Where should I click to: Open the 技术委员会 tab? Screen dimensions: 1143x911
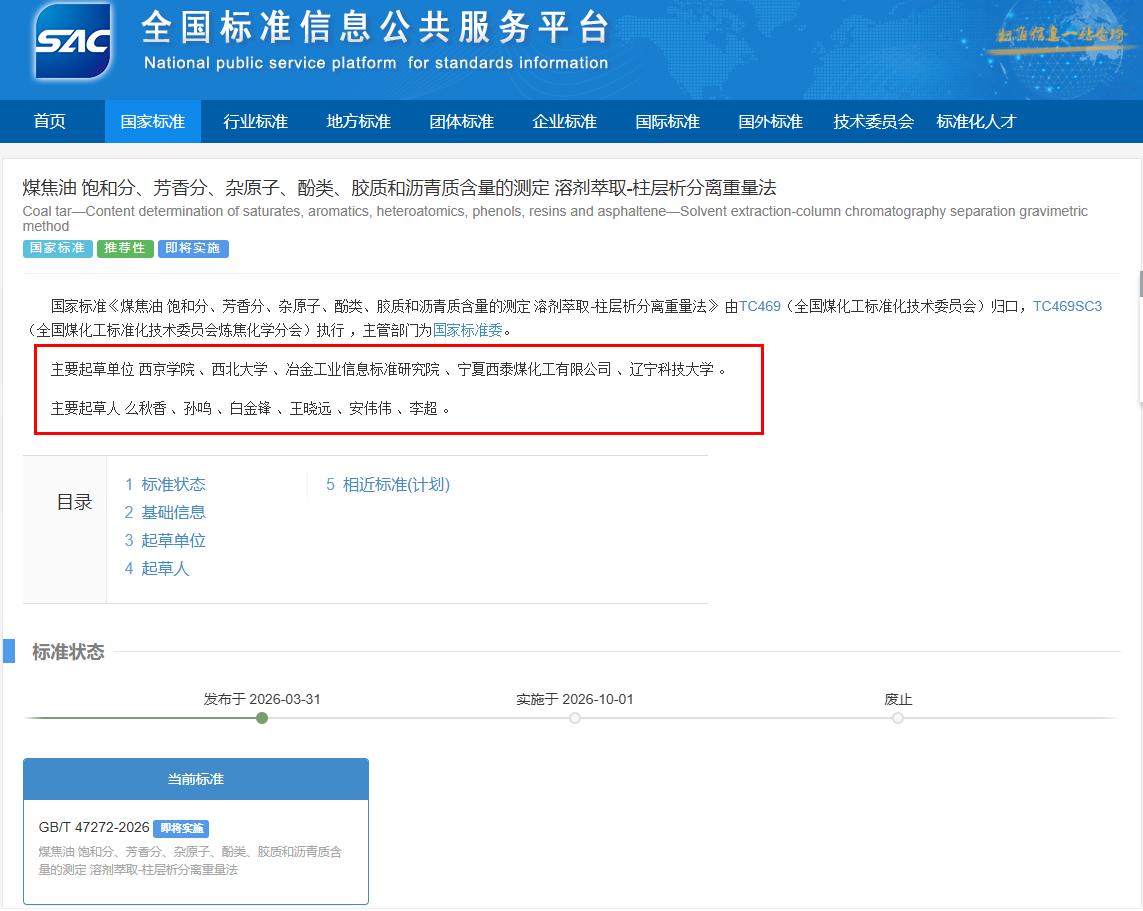(874, 122)
